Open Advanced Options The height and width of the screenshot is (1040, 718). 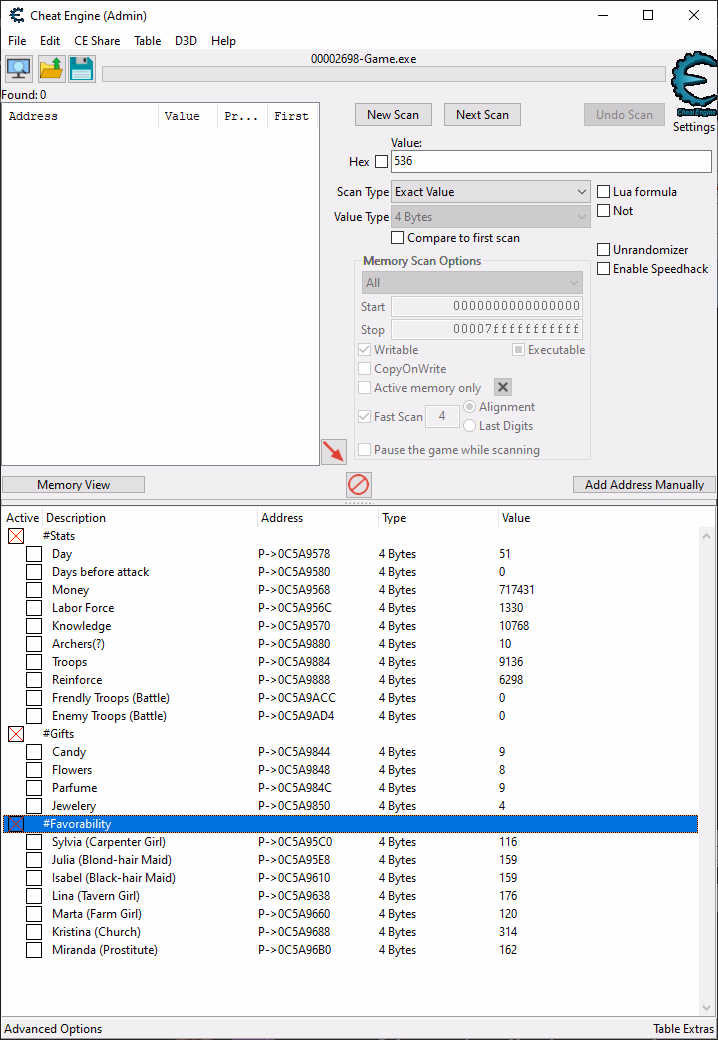click(x=54, y=1029)
